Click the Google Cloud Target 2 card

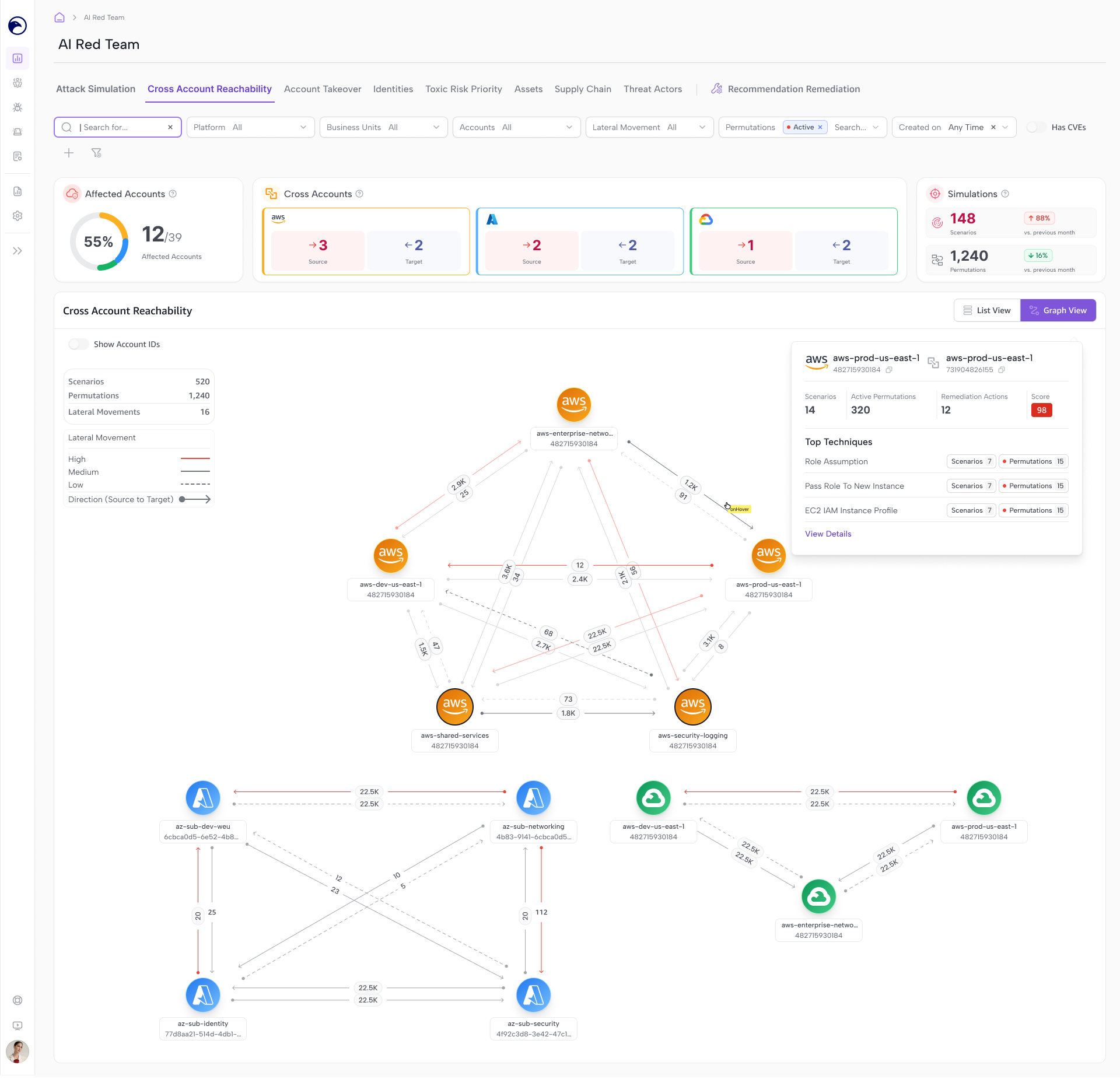pyautogui.click(x=842, y=251)
